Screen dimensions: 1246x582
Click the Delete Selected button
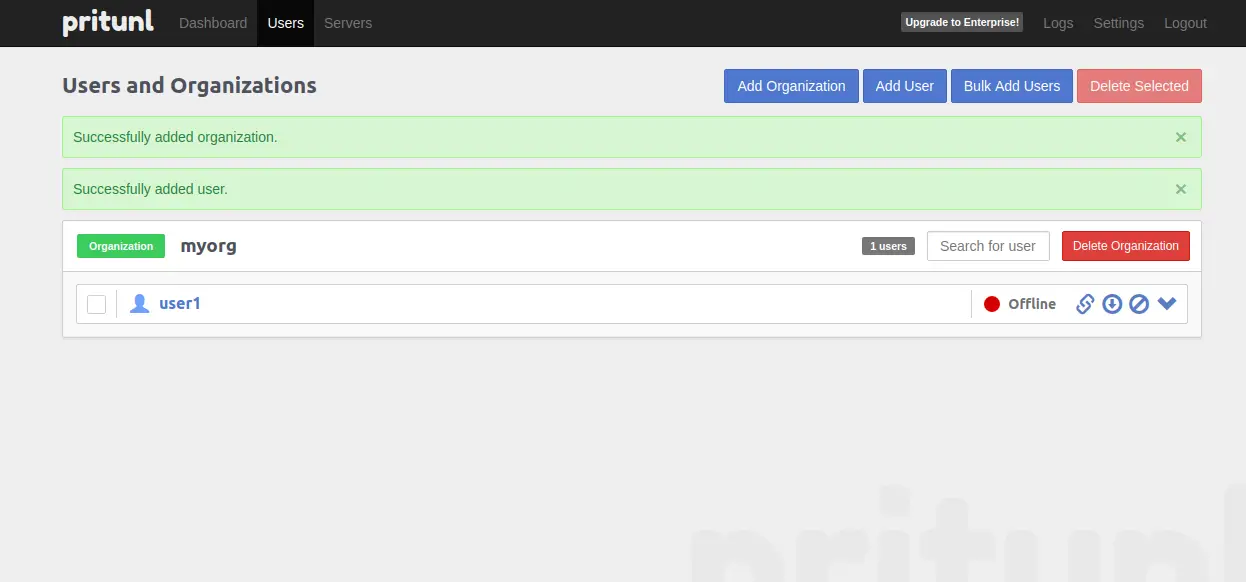click(x=1139, y=86)
